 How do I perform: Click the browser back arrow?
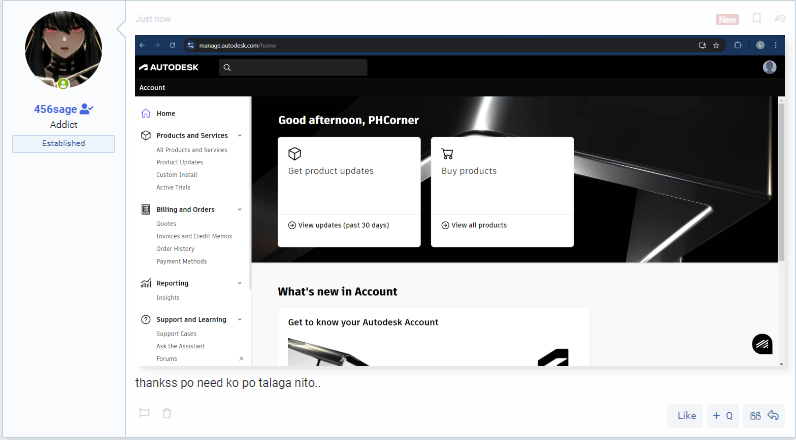click(142, 45)
